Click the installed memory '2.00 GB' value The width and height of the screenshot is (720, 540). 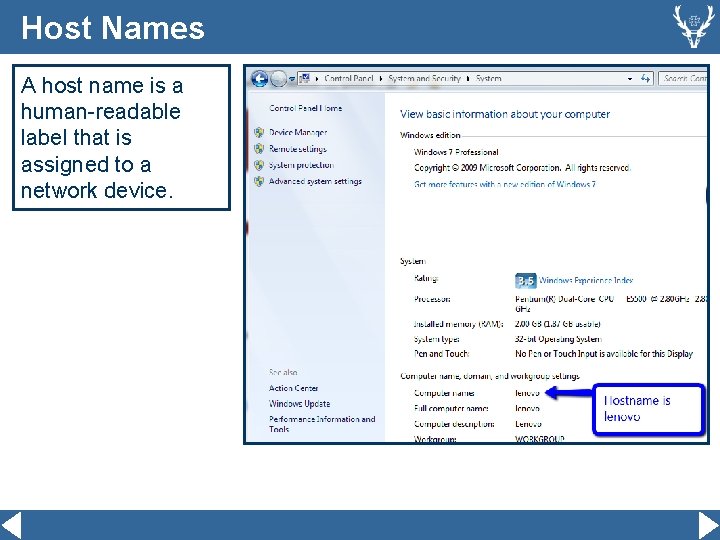click(x=557, y=324)
